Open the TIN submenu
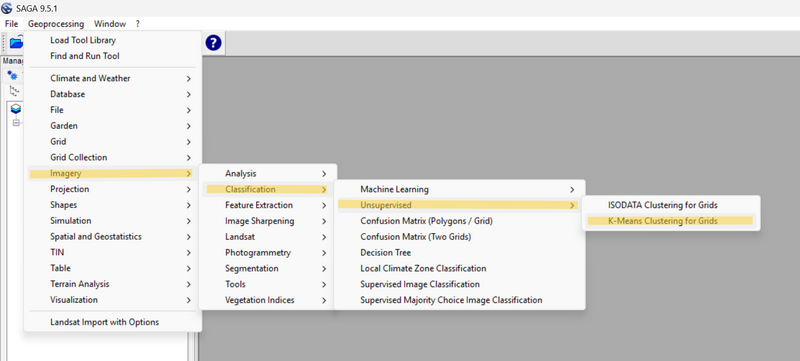The image size is (800, 361). [x=112, y=252]
